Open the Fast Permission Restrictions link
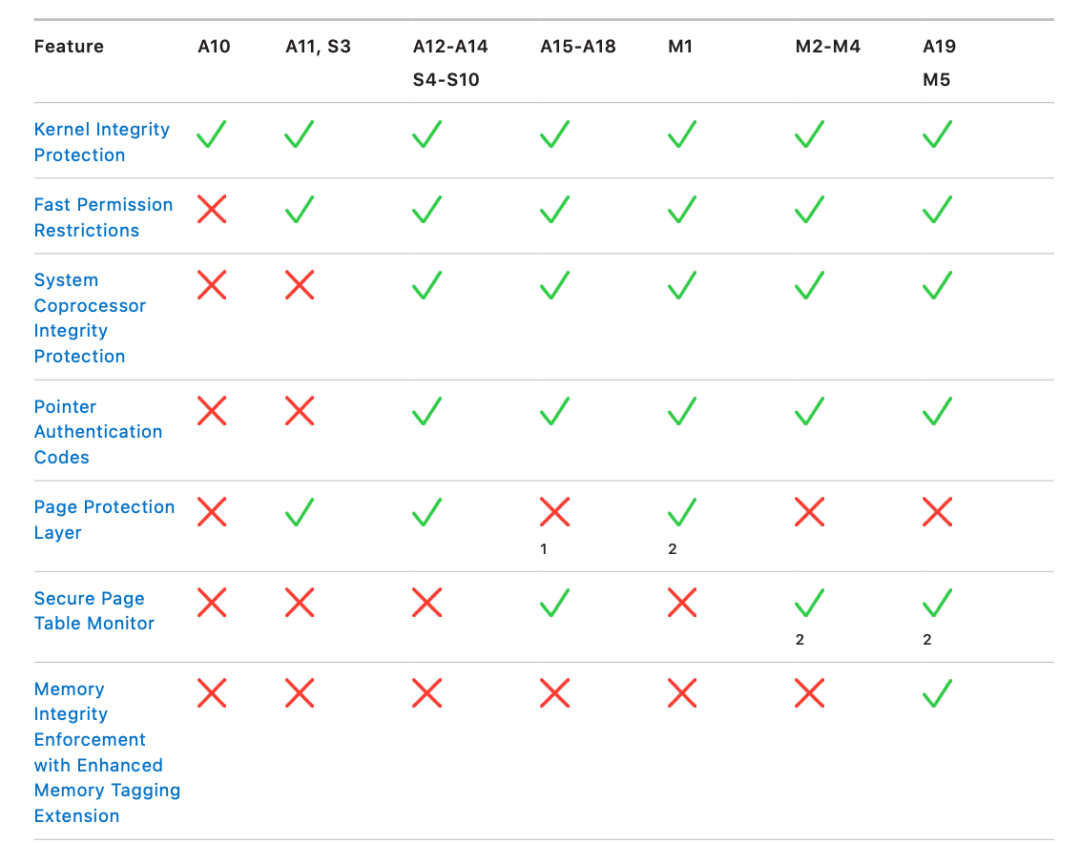 (x=103, y=217)
